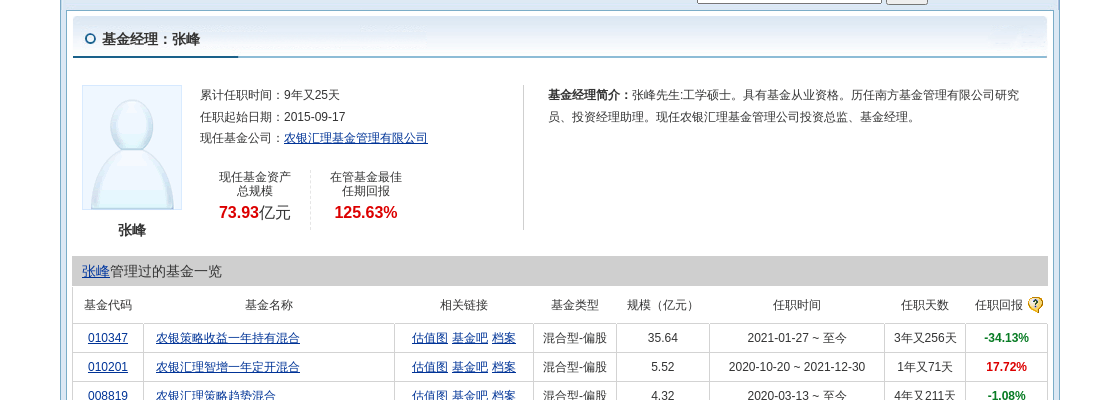Click the 规模（亿元） column header
1120x400 pixels.
(x=663, y=305)
